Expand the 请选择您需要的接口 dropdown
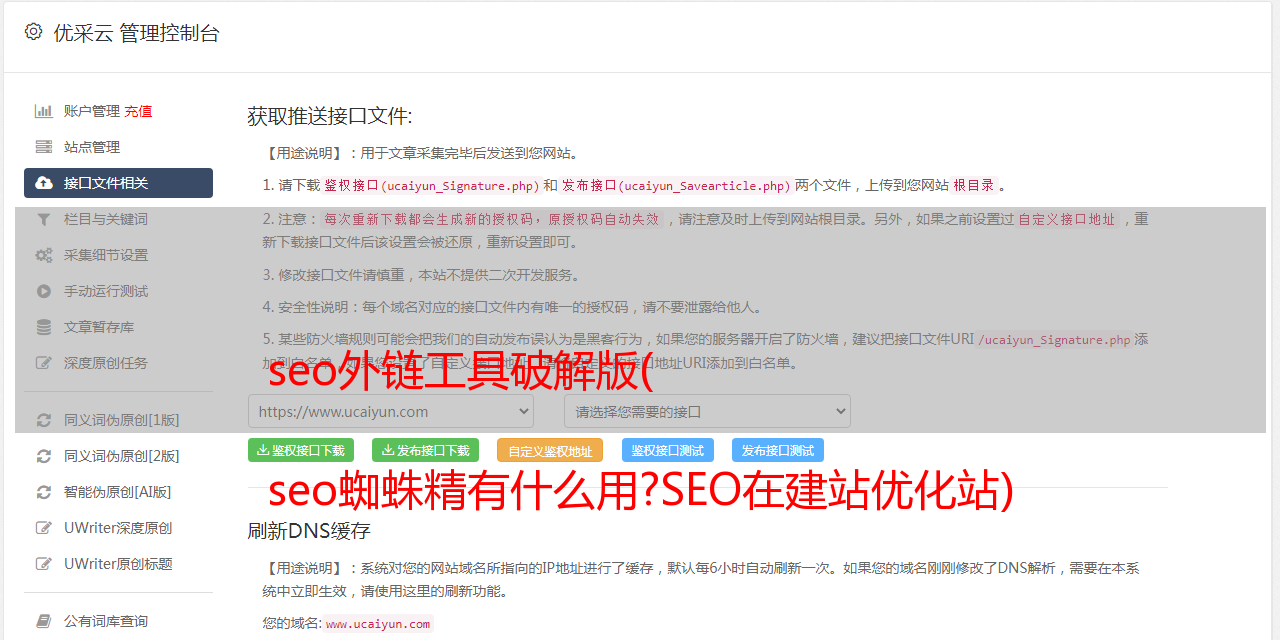Screen dimensions: 1280x640 pos(707,411)
